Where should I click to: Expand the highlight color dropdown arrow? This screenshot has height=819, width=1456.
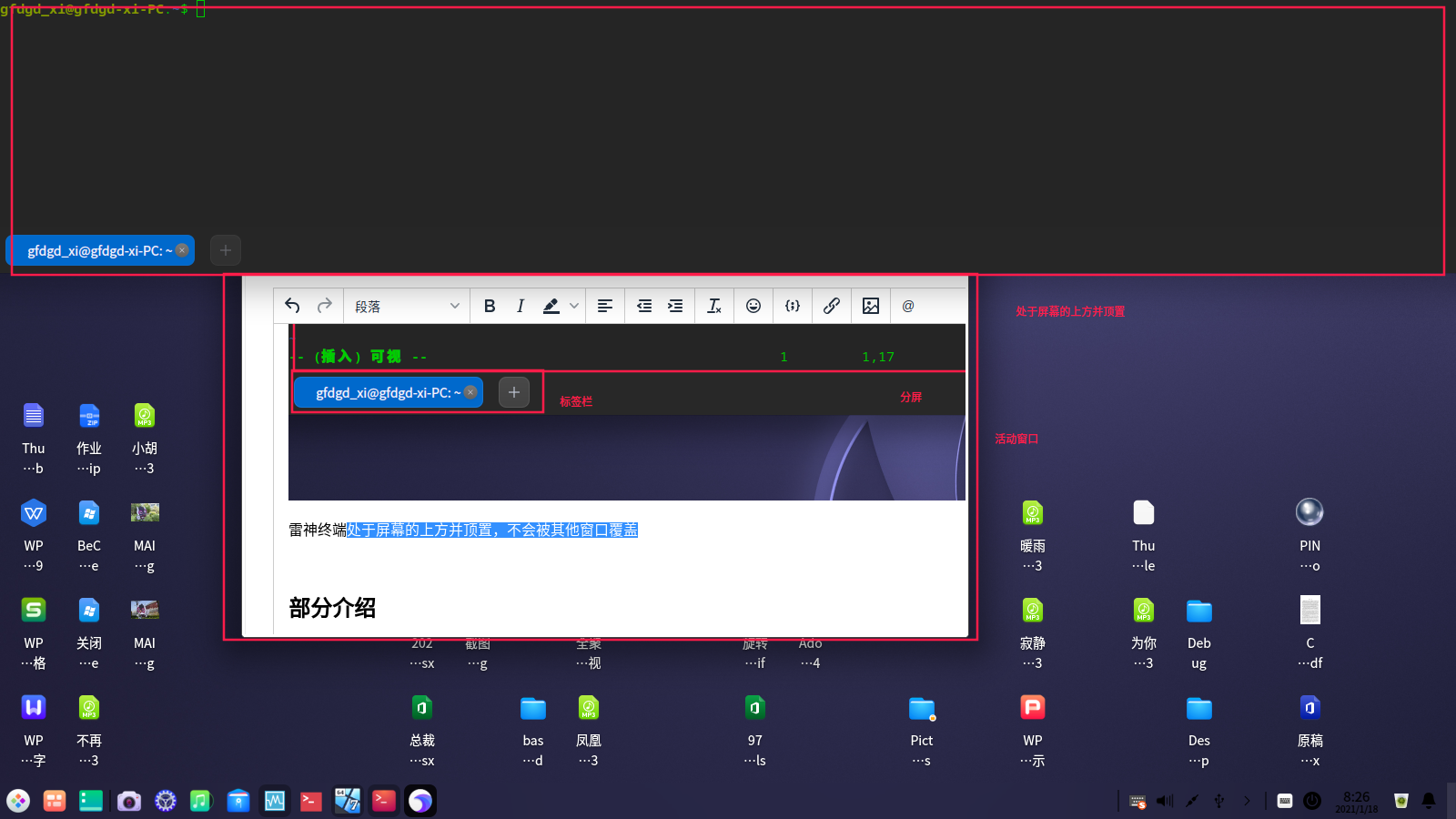tap(574, 306)
